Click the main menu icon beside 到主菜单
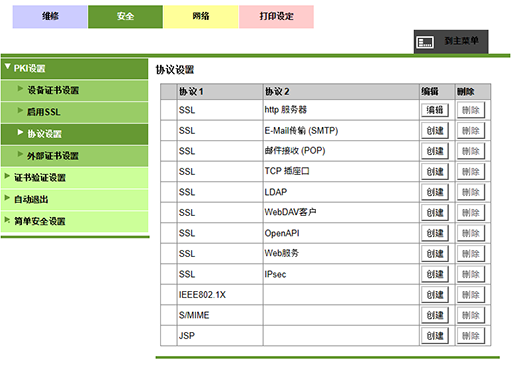 425,42
